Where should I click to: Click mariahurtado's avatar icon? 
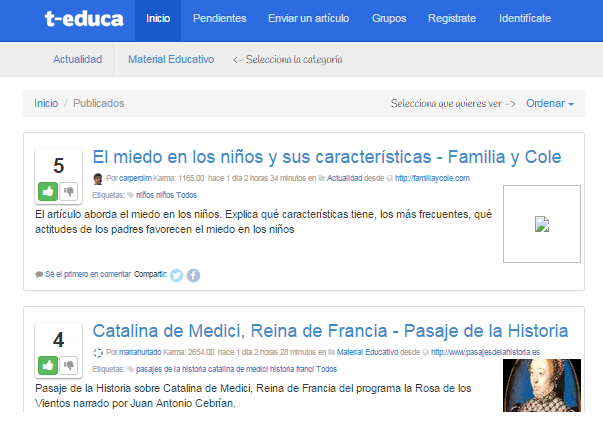coord(98,353)
